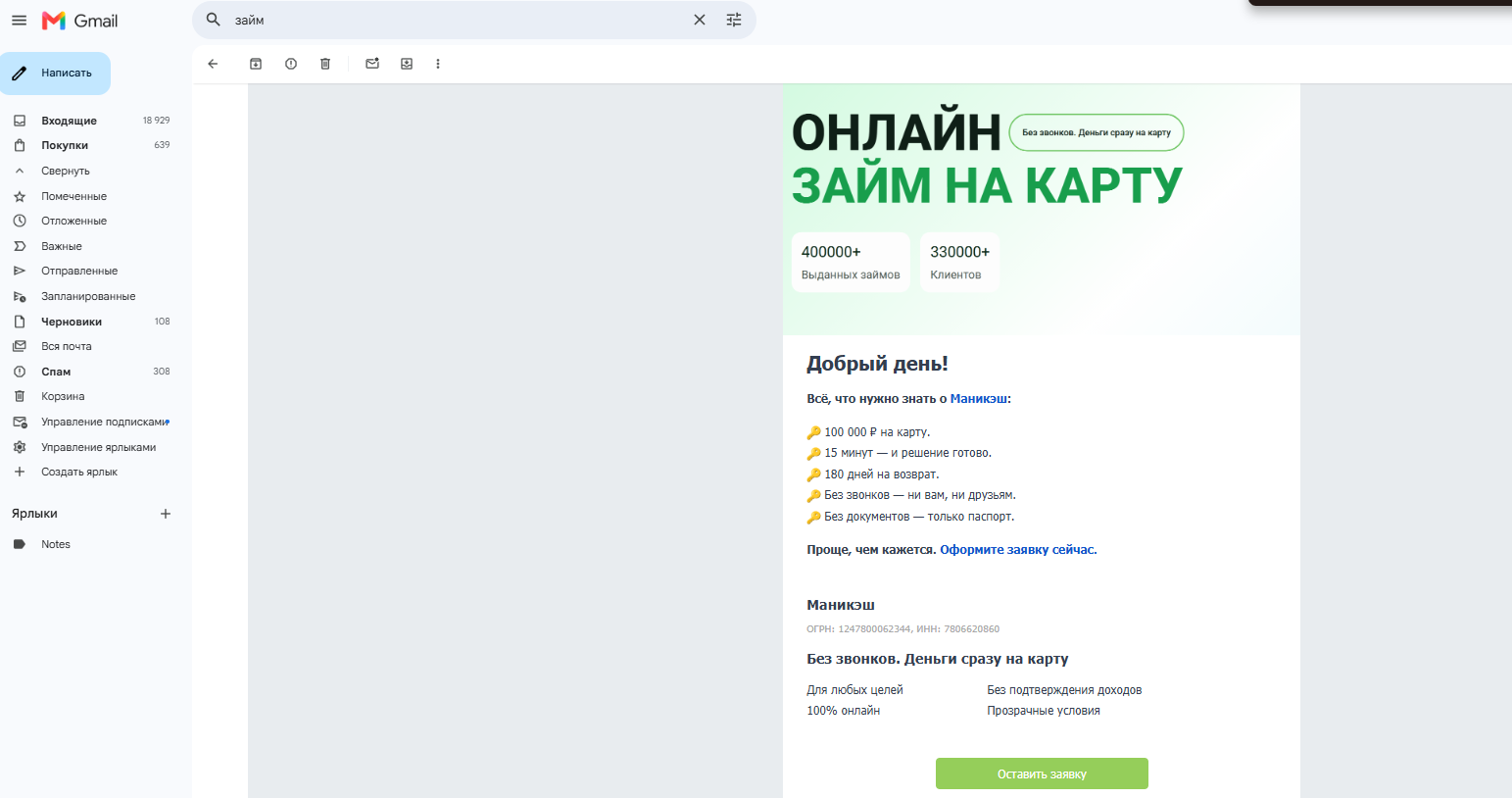Open advanced search options icon

(734, 20)
